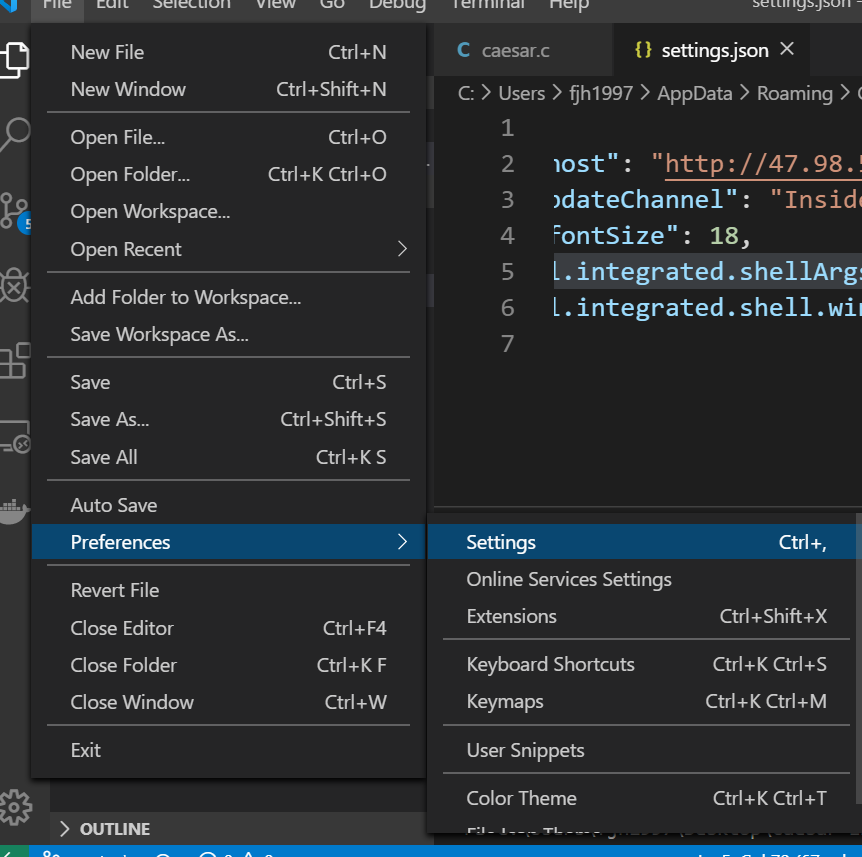This screenshot has height=857, width=862.
Task: Follow the http URL link in settings.json
Action: click(x=790, y=161)
